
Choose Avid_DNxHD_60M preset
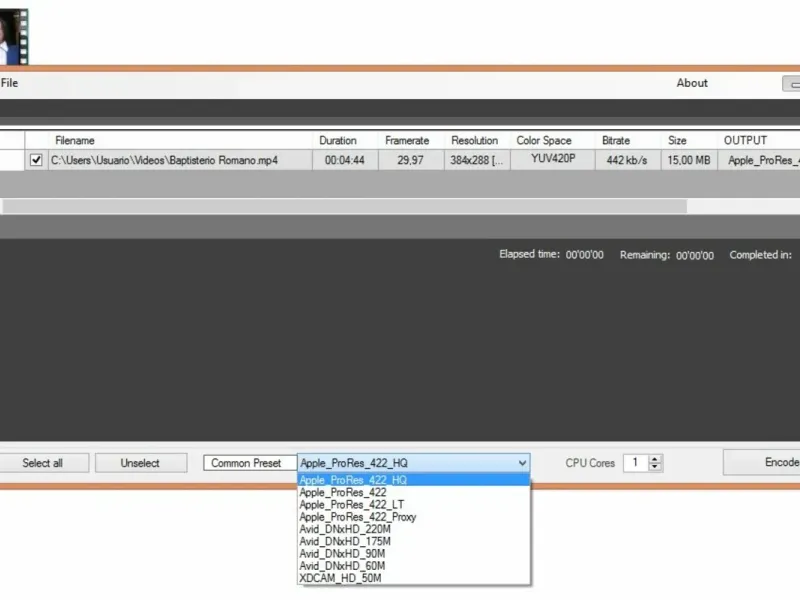pyautogui.click(x=413, y=566)
